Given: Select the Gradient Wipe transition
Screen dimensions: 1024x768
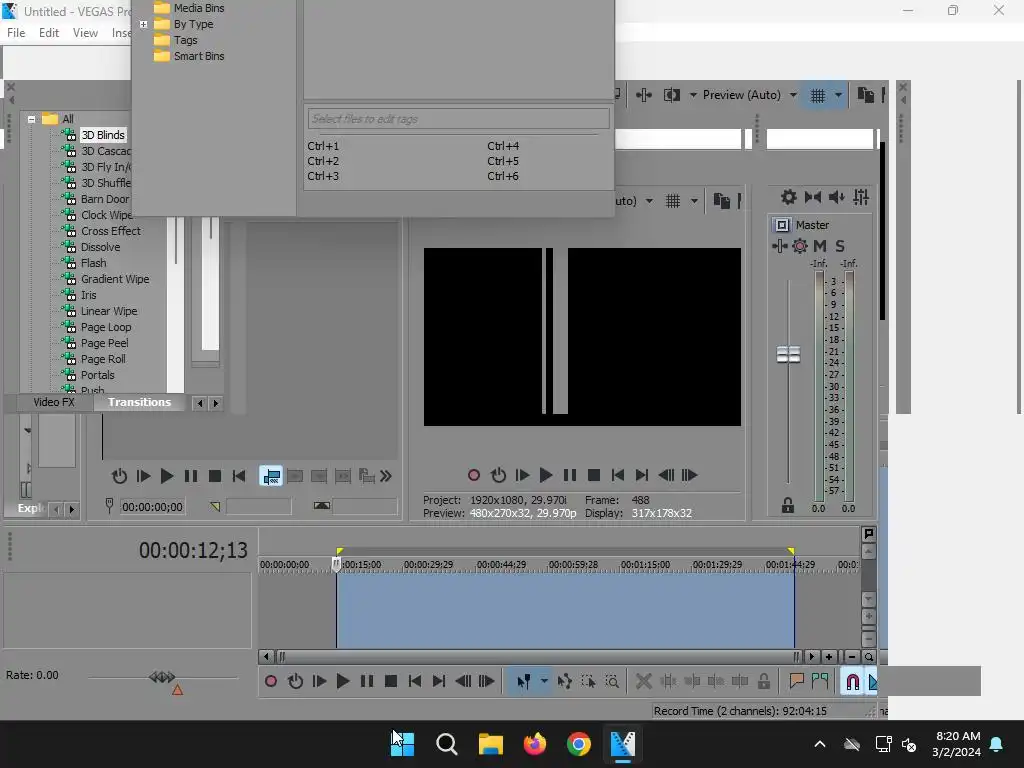Looking at the screenshot, I should click(x=115, y=279).
